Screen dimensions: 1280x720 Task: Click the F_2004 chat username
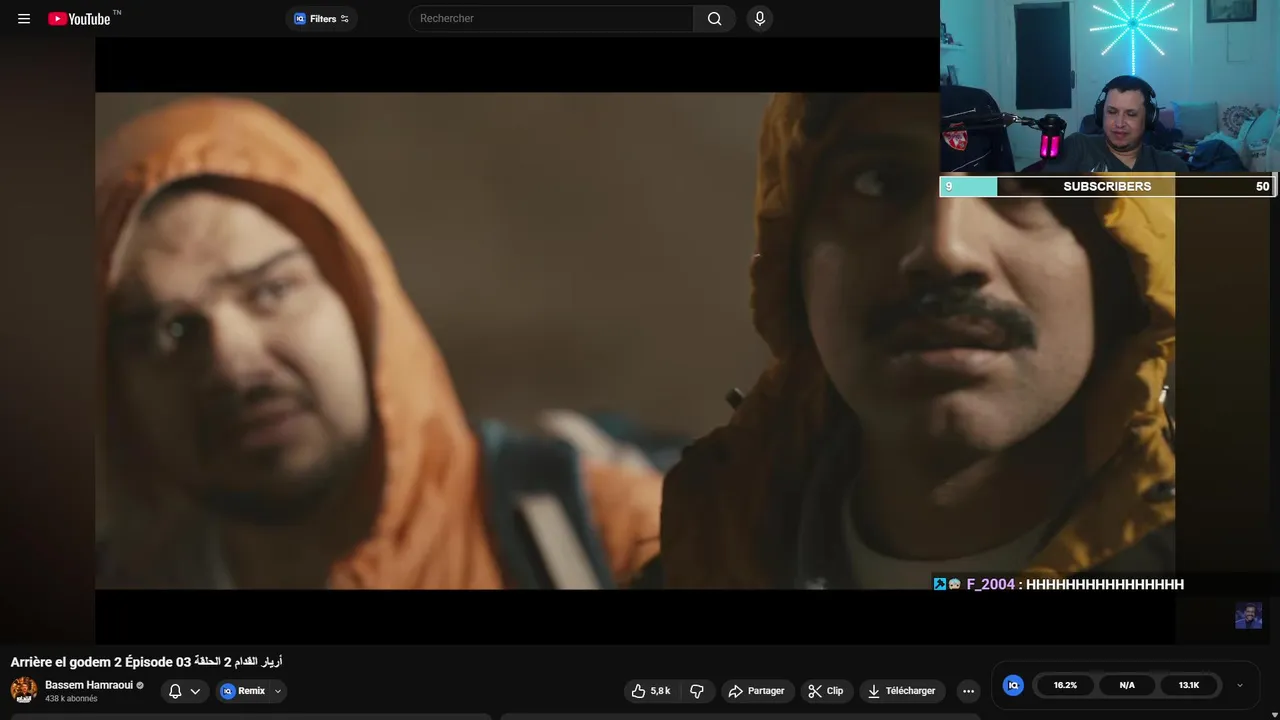[x=990, y=584]
